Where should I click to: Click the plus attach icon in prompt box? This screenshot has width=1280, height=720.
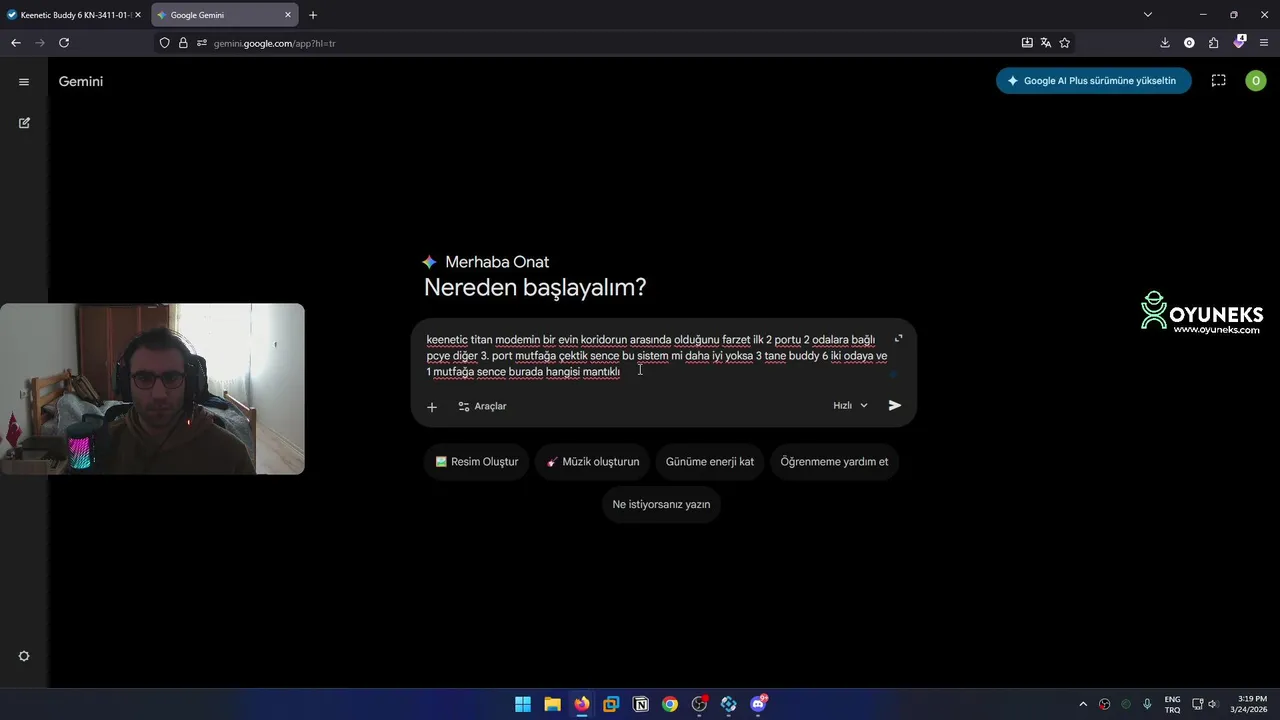coord(432,407)
